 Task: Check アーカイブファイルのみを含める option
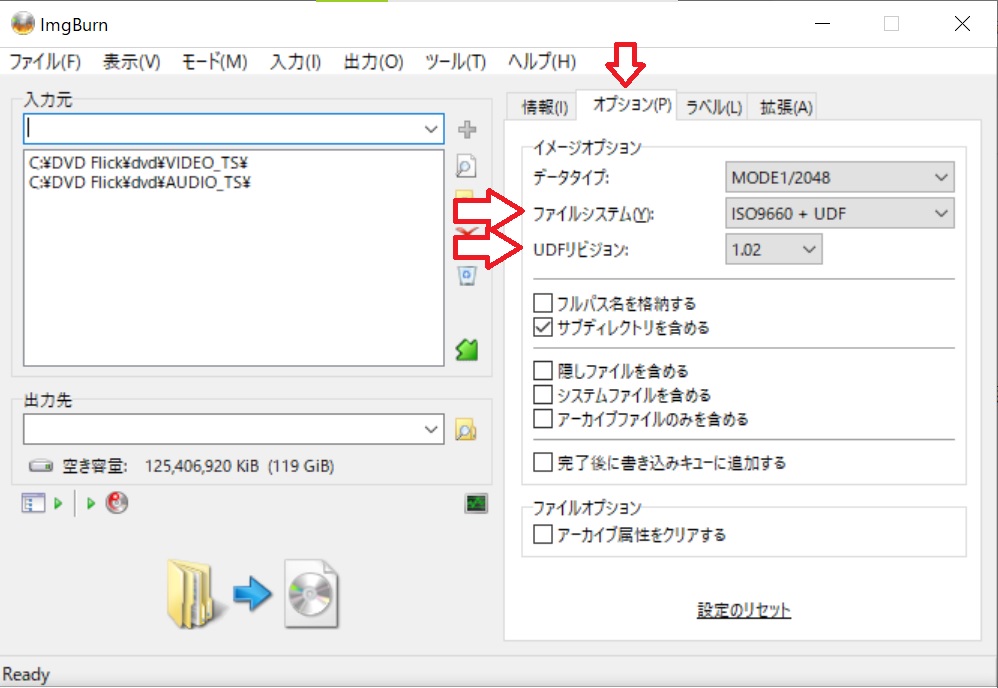tap(543, 419)
